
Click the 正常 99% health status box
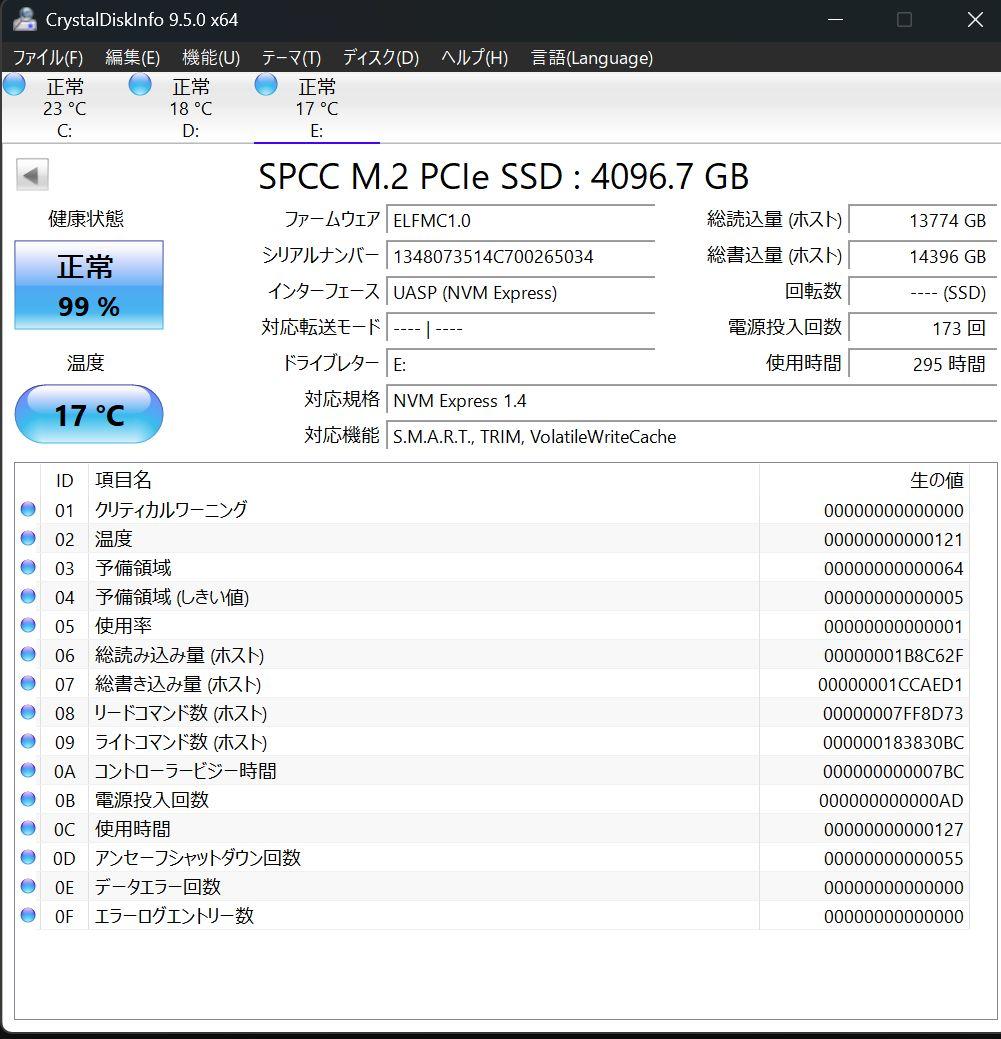coord(88,285)
